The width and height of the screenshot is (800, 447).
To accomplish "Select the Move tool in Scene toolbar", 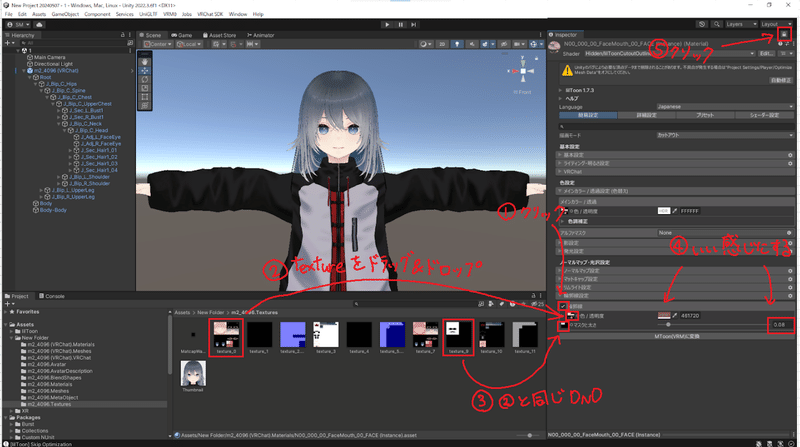I will [x=145, y=71].
